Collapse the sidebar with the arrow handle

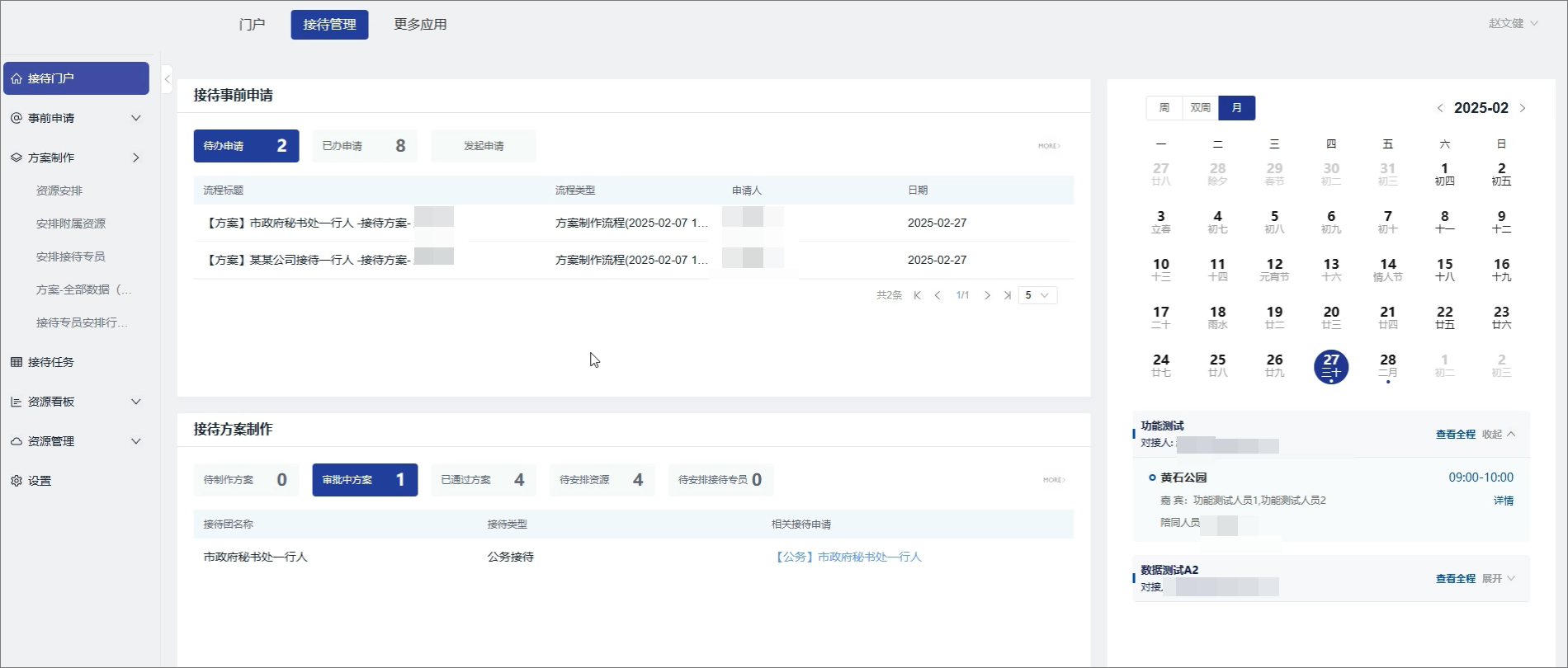[168, 79]
